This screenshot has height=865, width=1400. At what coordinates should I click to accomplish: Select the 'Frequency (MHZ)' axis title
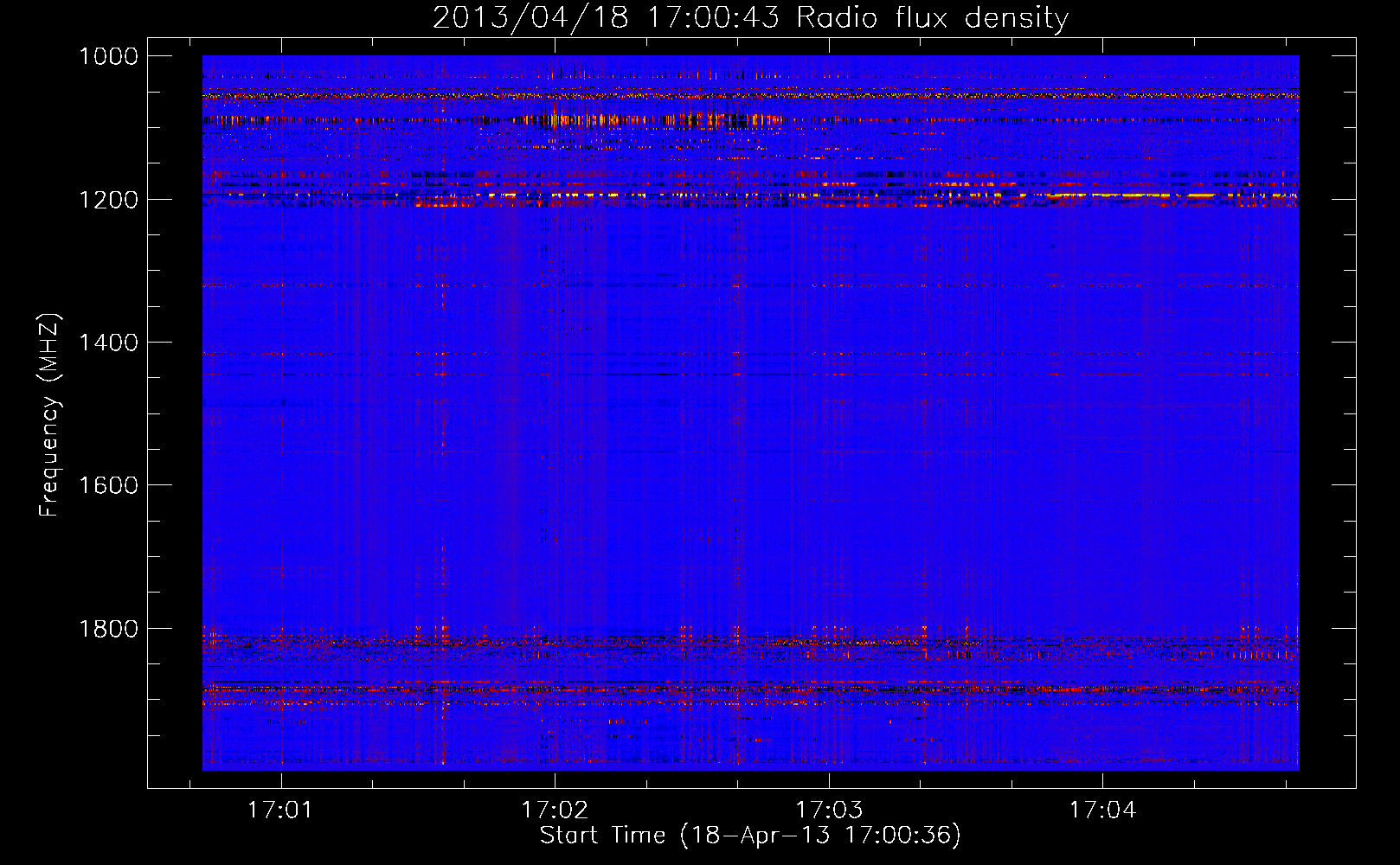tap(50, 415)
